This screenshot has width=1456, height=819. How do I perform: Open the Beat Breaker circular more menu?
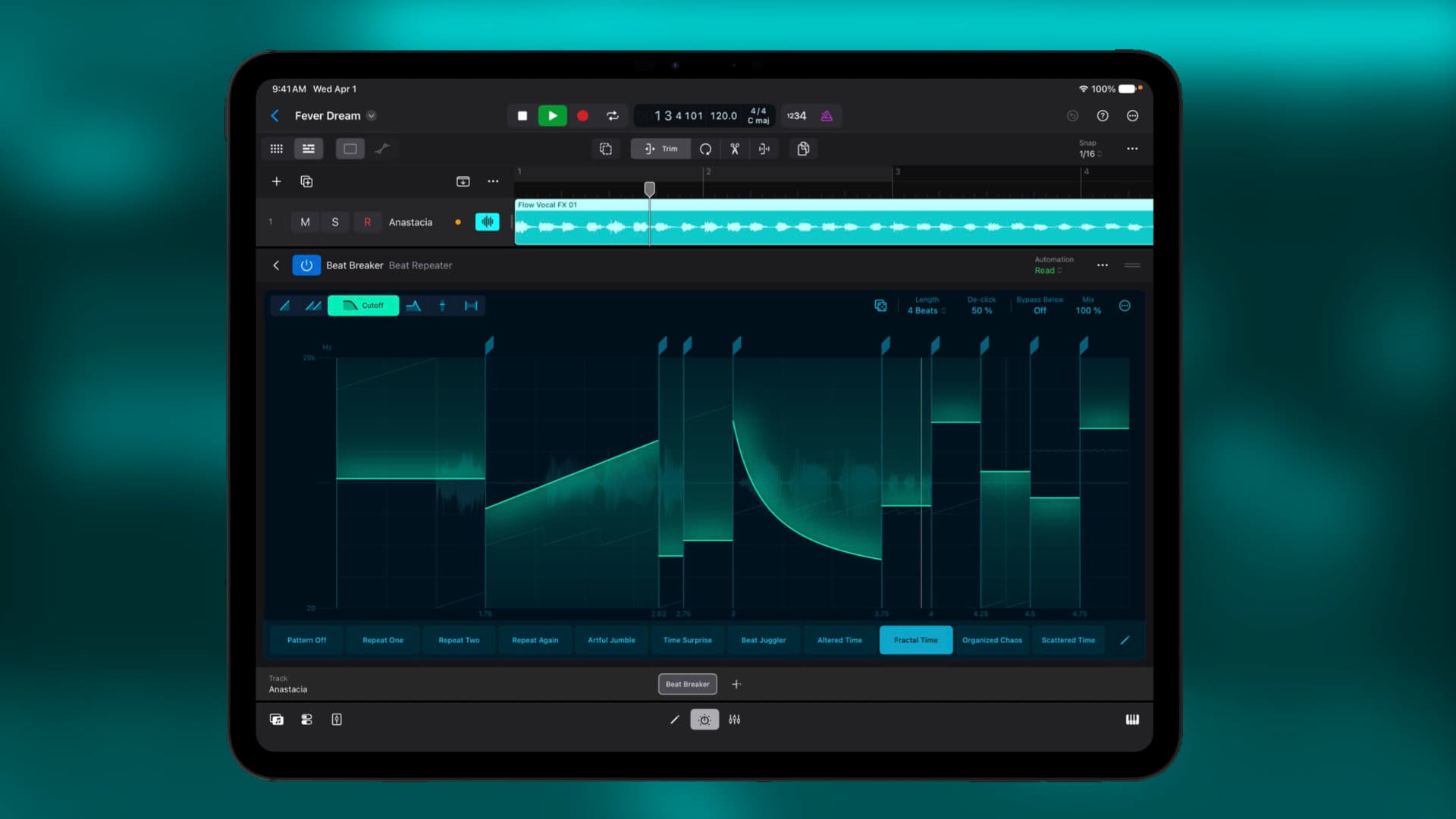coord(1125,306)
